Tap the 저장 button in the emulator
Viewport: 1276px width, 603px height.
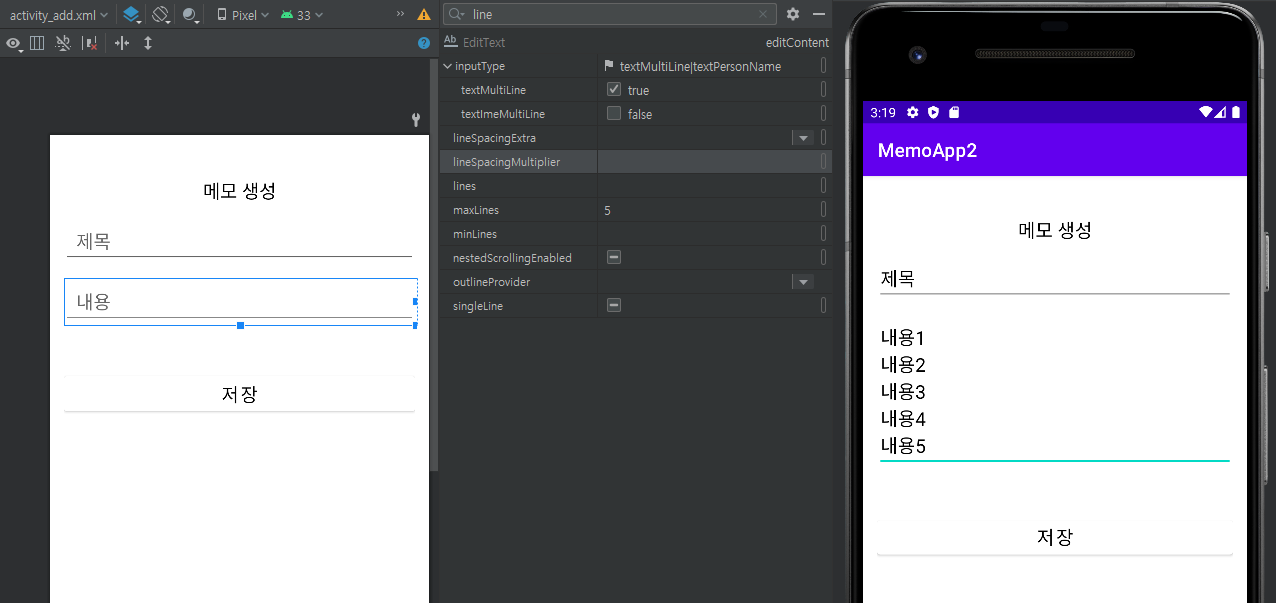click(1055, 537)
